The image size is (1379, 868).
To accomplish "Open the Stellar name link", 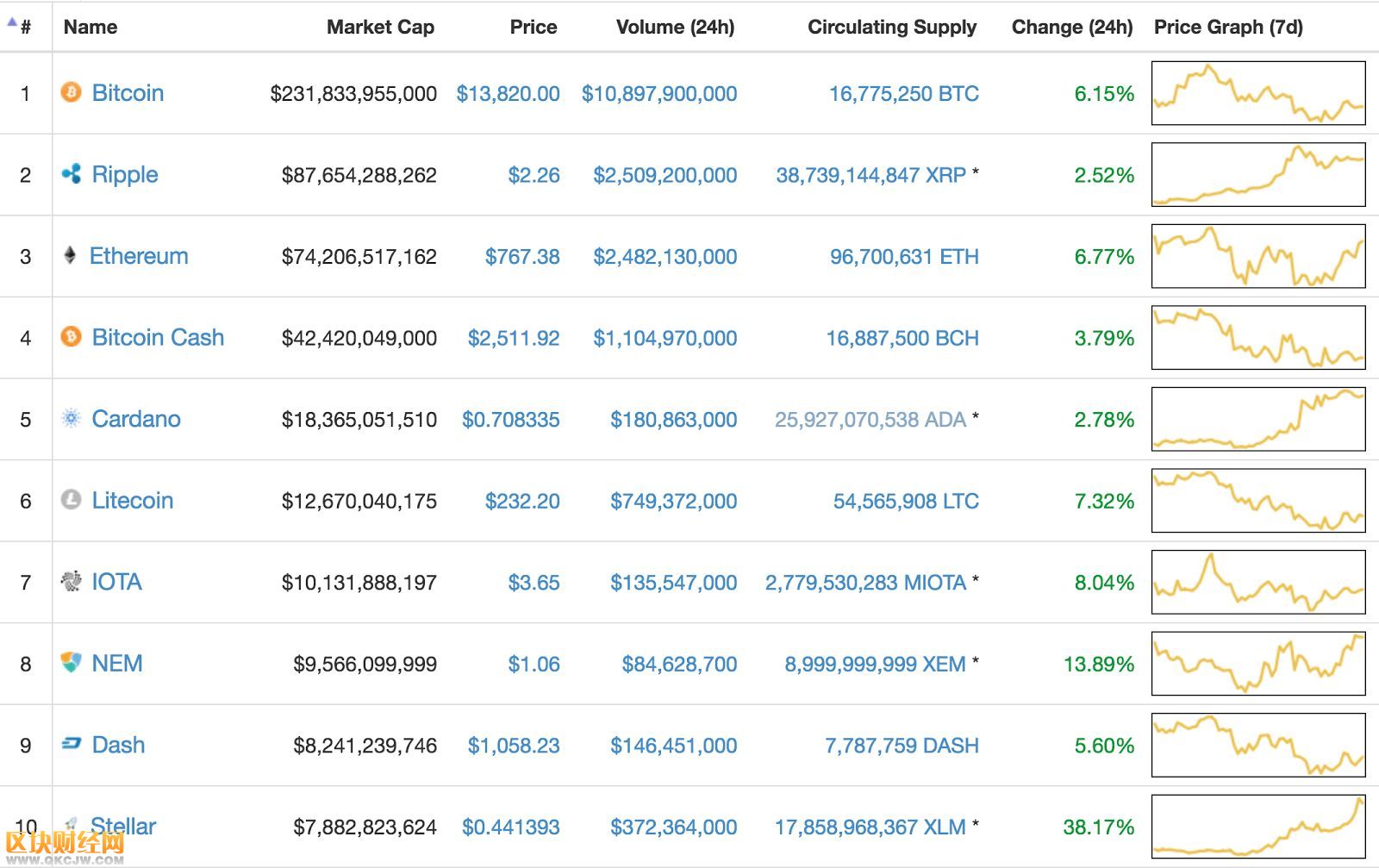I will tap(123, 826).
